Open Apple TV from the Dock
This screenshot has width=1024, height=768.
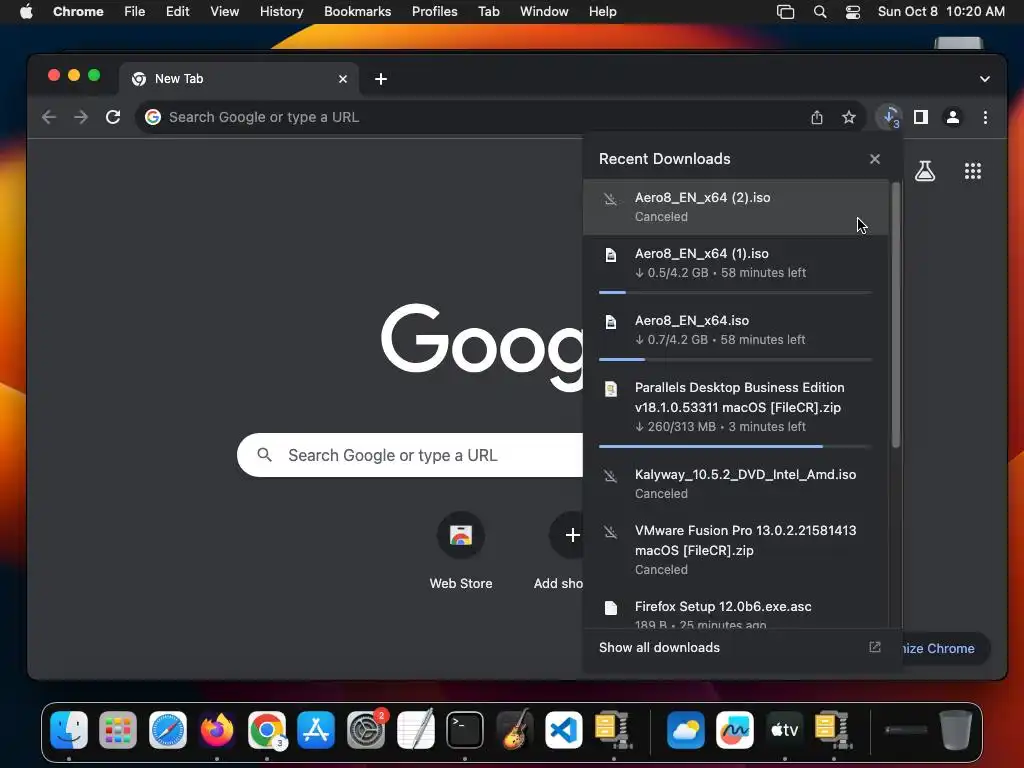(784, 729)
